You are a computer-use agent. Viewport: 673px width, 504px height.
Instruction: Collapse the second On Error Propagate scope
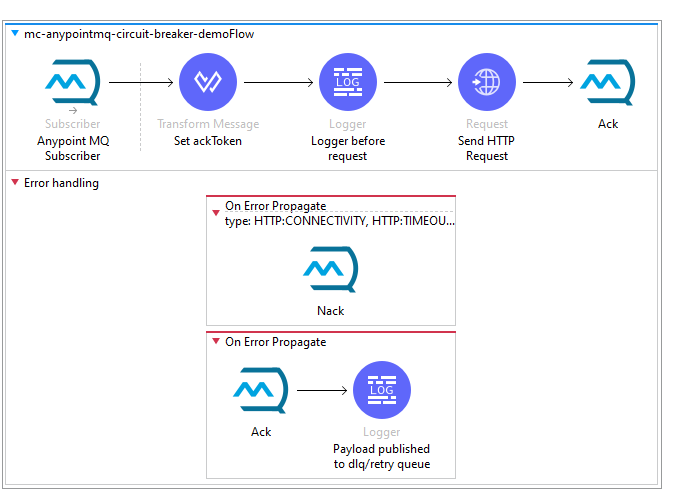pos(215,342)
